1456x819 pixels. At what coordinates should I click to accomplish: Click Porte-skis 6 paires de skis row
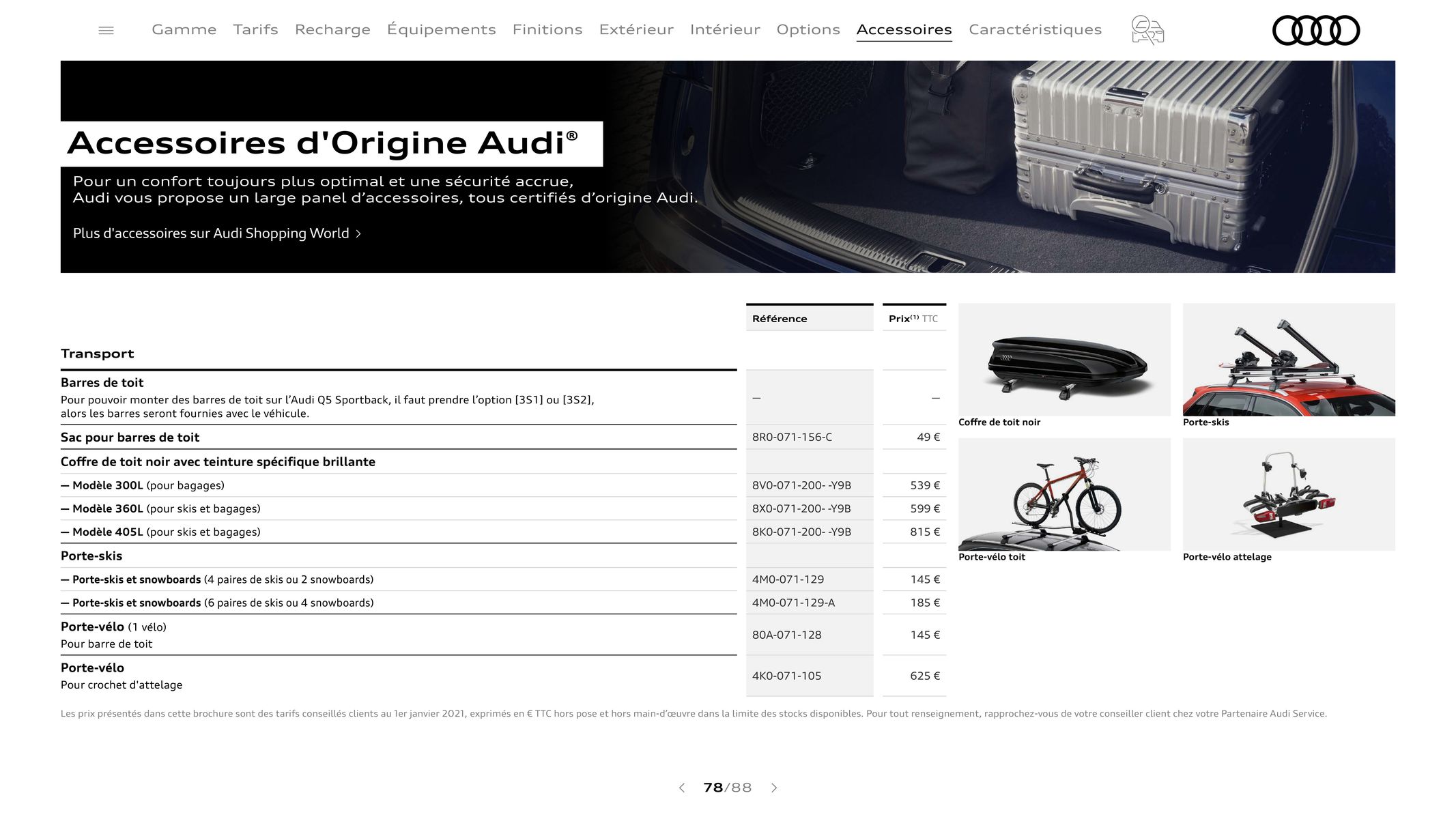[399, 603]
